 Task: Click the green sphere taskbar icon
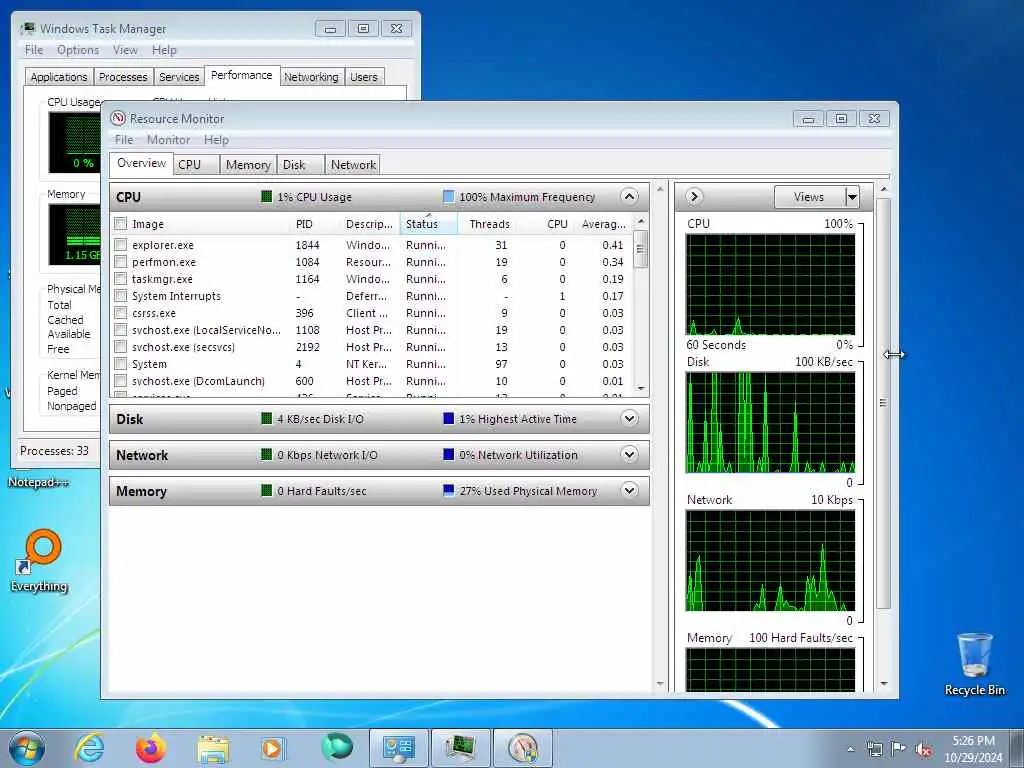click(337, 748)
